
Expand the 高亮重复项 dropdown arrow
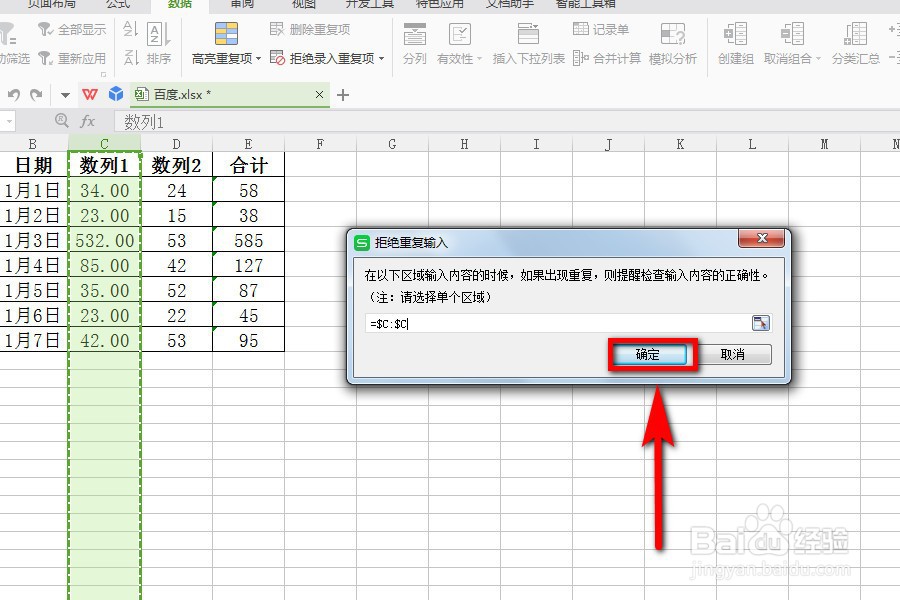coord(260,58)
